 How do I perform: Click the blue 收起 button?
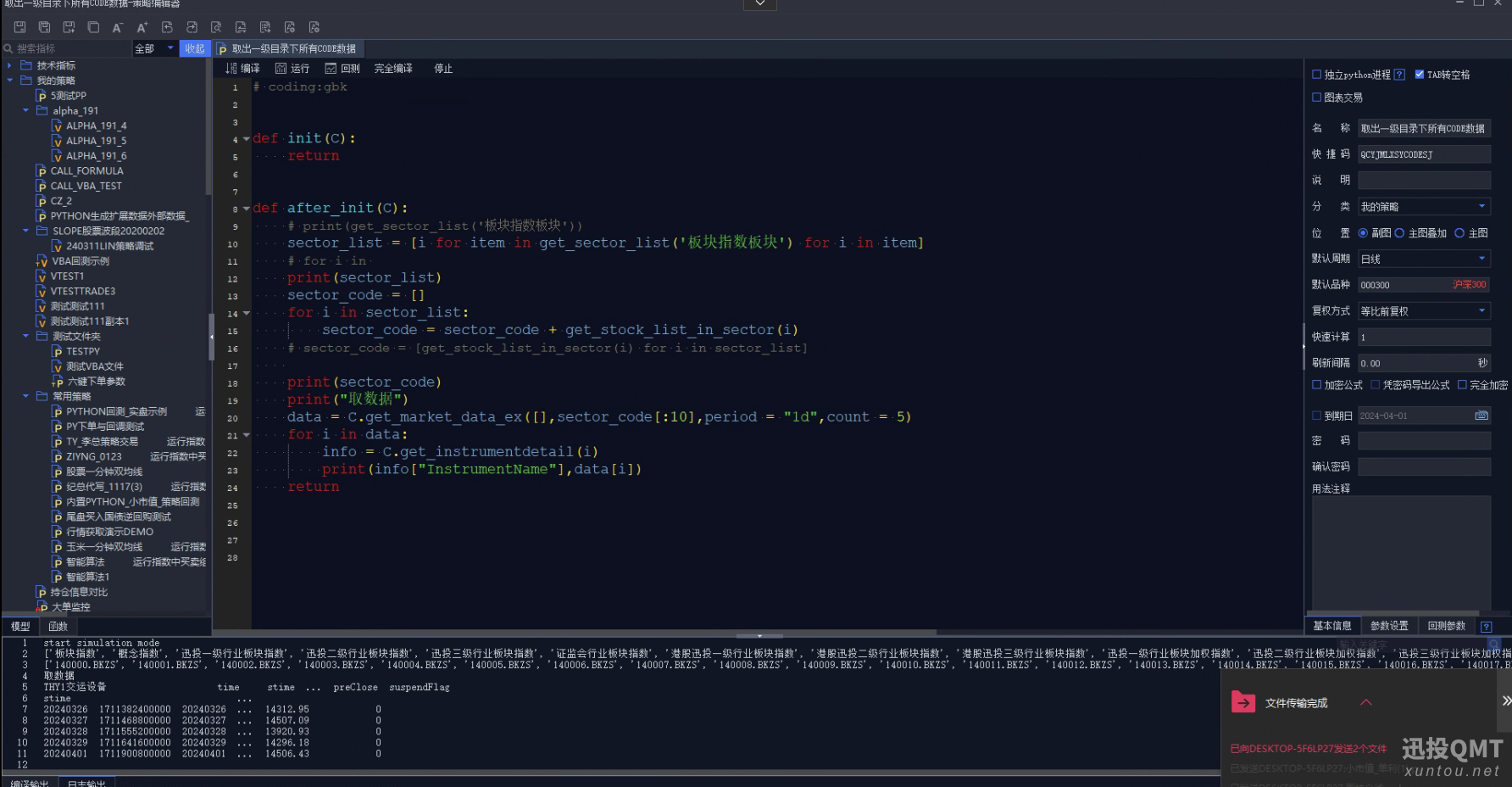click(x=195, y=48)
